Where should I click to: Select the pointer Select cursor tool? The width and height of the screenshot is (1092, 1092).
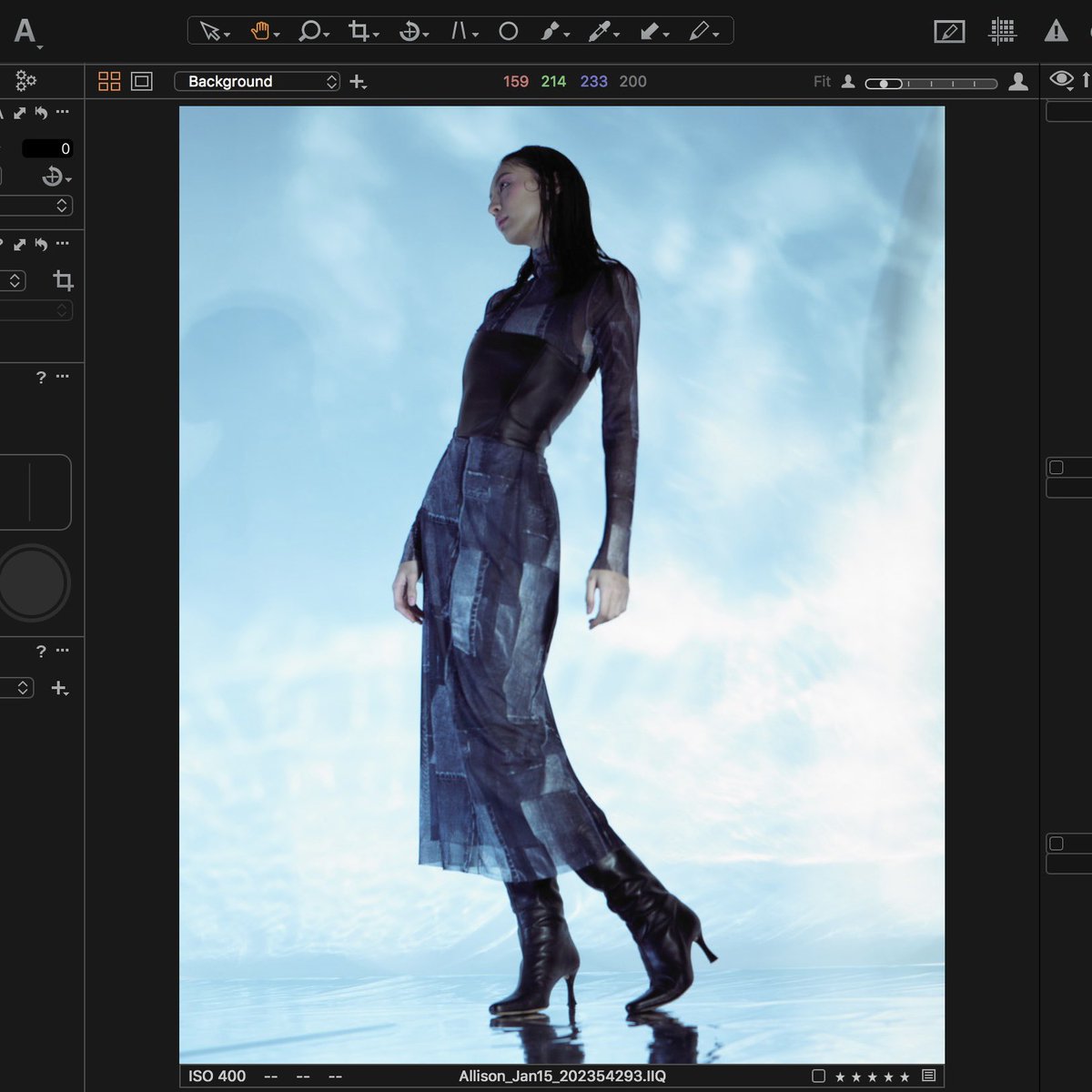click(210, 31)
